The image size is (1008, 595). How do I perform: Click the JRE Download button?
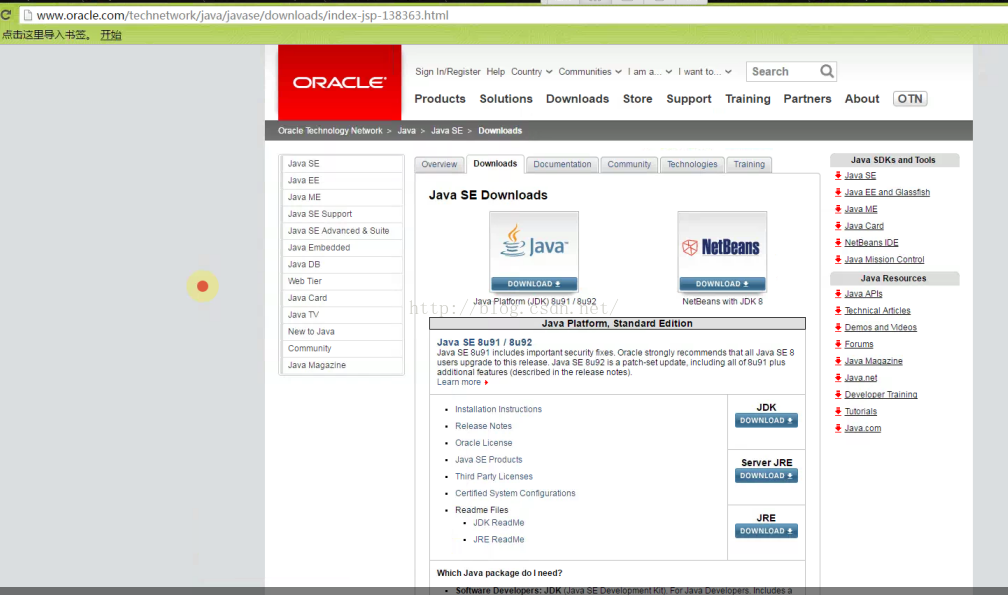tap(766, 531)
